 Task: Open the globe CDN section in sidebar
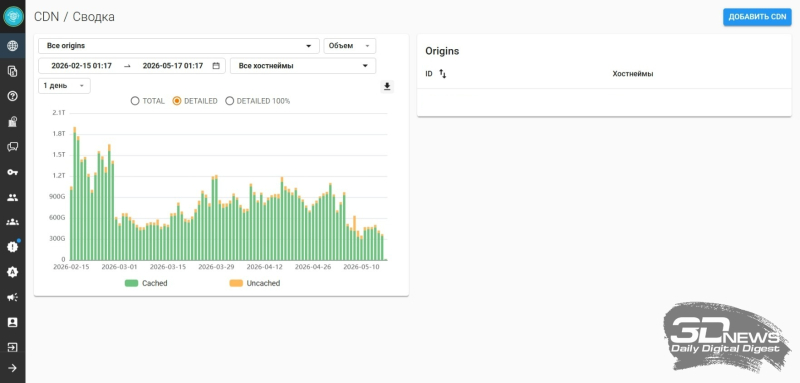pyautogui.click(x=13, y=46)
